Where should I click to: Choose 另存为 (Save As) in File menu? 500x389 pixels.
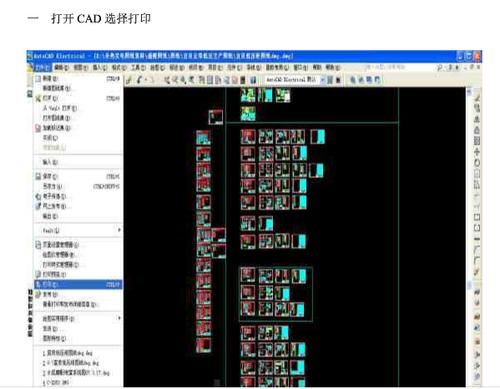click(78, 186)
